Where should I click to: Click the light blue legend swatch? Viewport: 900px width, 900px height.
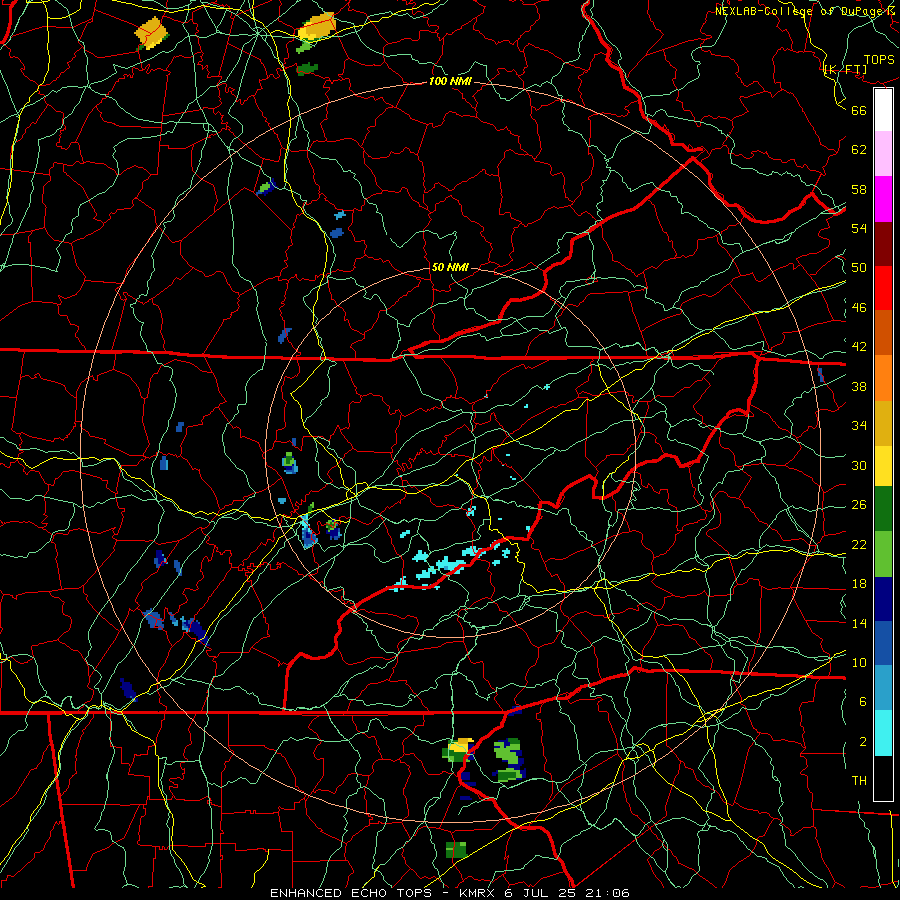[x=883, y=688]
